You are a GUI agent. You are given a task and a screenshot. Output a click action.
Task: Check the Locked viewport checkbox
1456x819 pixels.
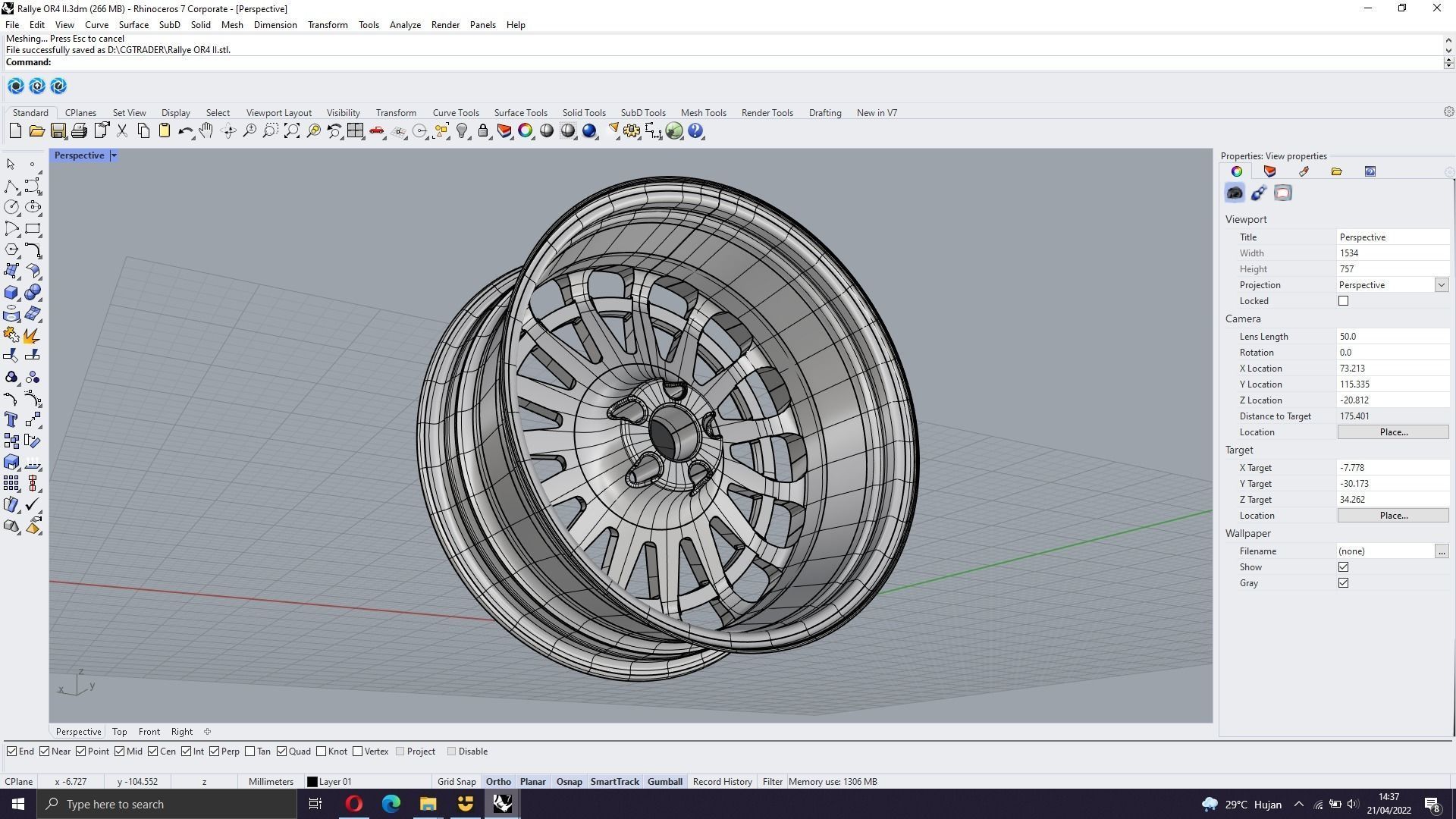coord(1344,301)
